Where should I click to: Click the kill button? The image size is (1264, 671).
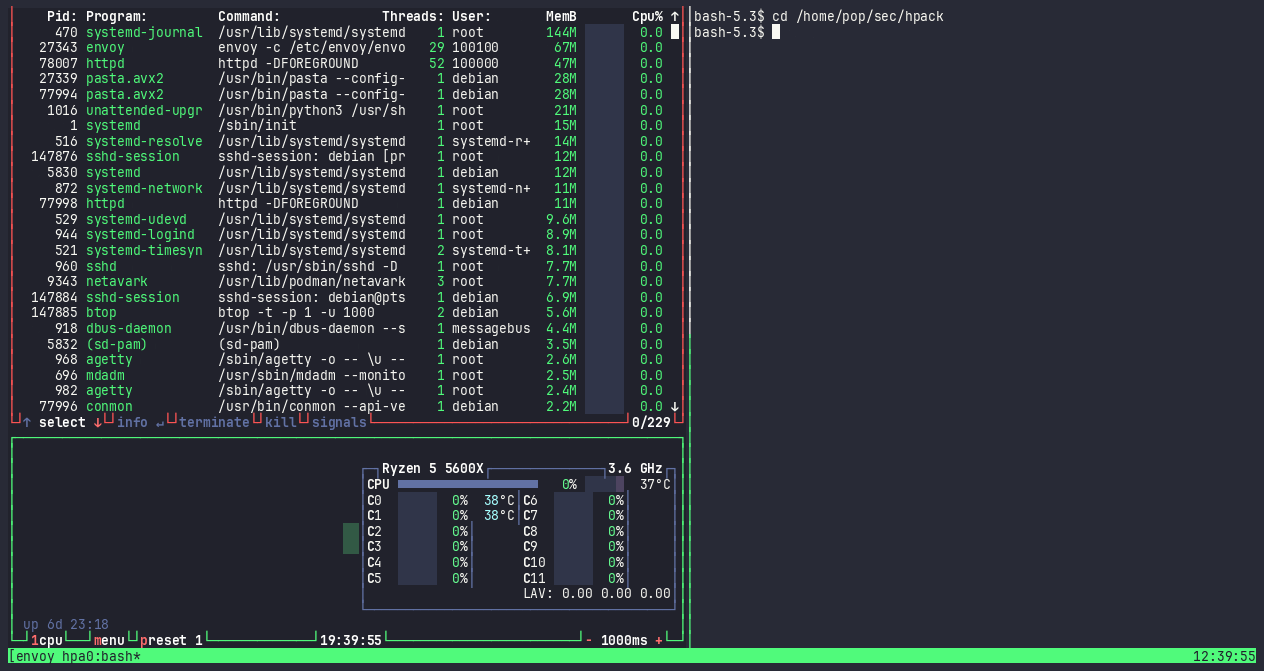coord(280,422)
